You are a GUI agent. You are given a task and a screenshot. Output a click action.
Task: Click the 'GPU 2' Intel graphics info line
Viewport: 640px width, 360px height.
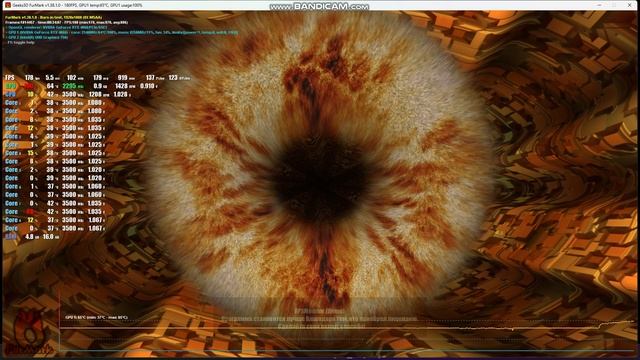pos(38,37)
